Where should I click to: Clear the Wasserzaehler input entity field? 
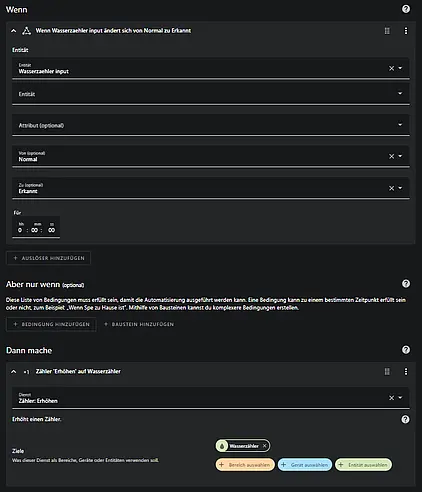391,68
